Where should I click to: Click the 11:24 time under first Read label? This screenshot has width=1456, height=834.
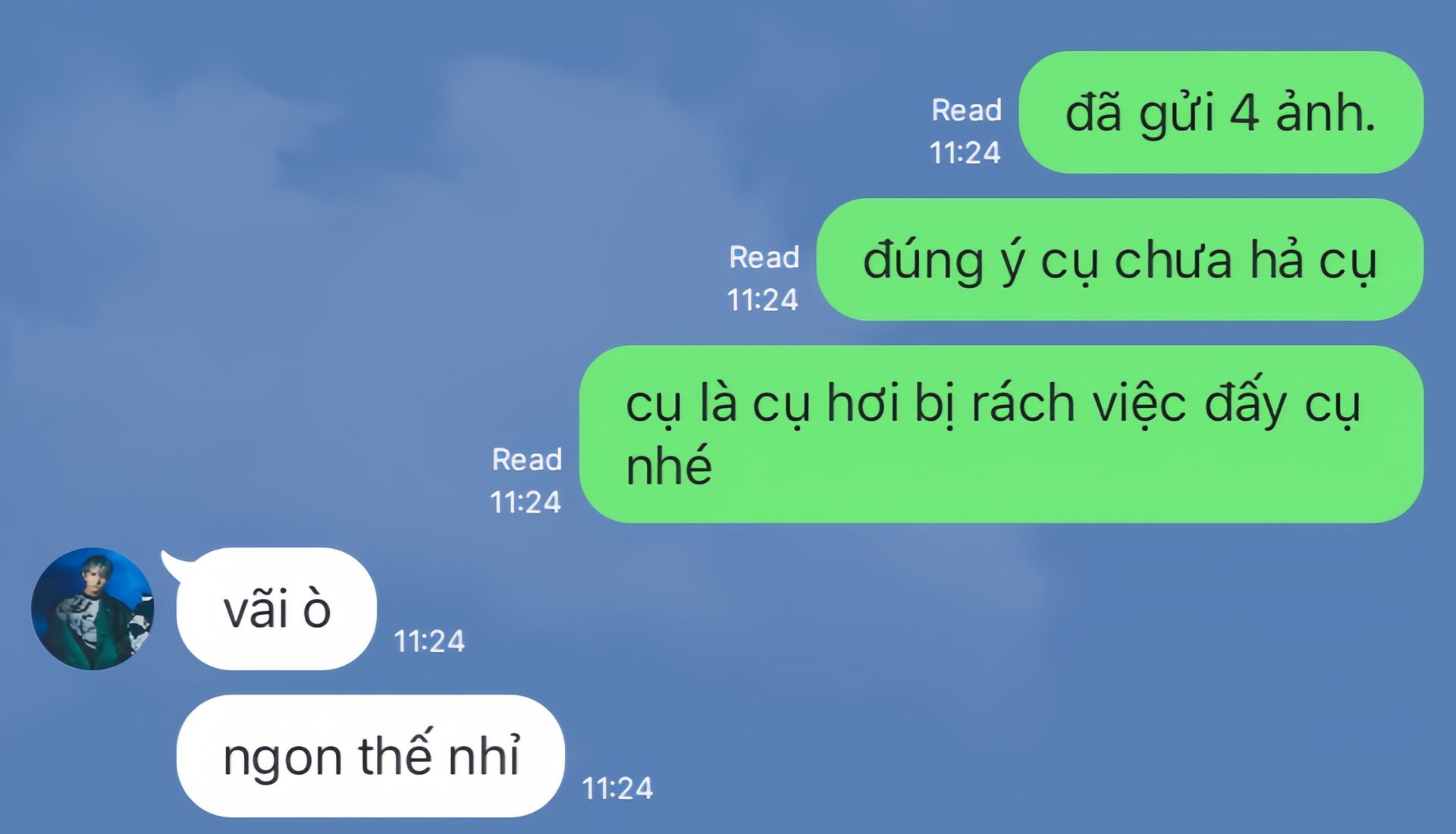tap(965, 153)
